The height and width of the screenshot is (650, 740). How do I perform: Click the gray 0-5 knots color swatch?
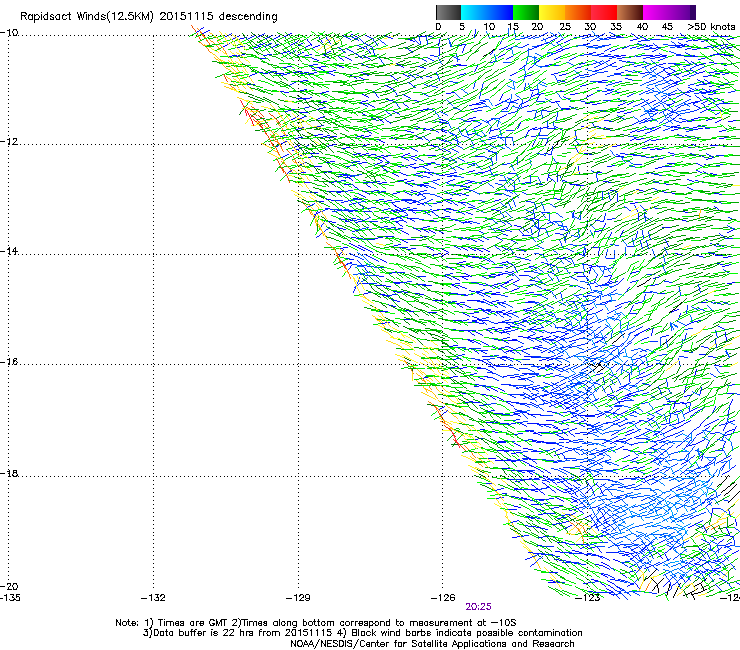(448, 12)
